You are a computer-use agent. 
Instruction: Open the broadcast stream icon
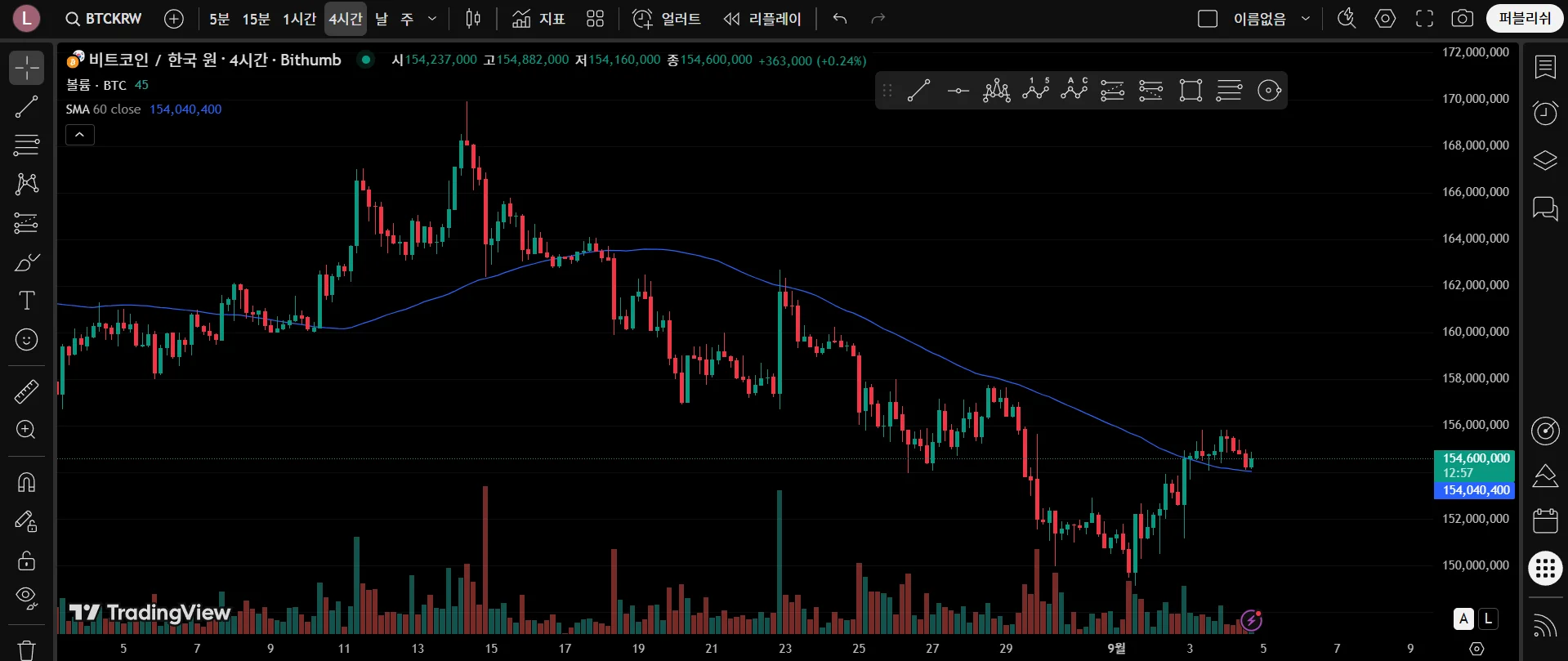tap(1545, 625)
